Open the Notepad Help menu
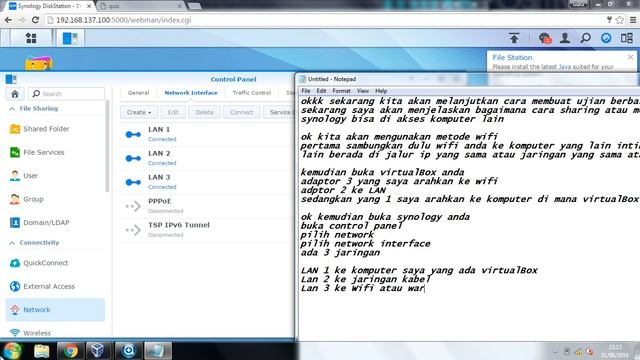This screenshot has width=640, height=360. 381,91
